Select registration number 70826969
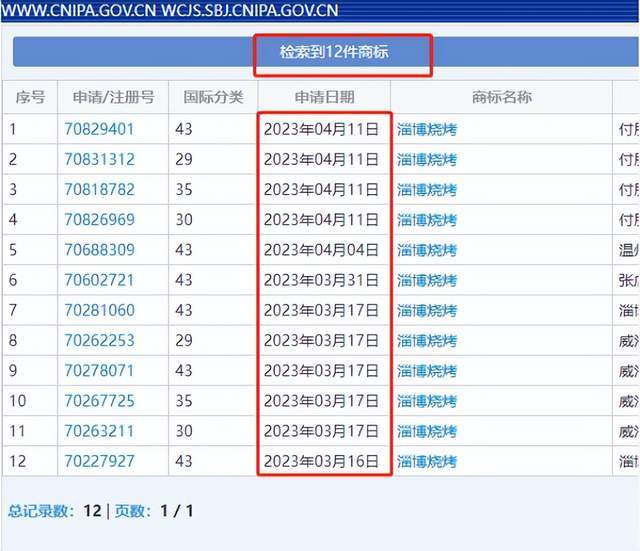 click(99, 219)
